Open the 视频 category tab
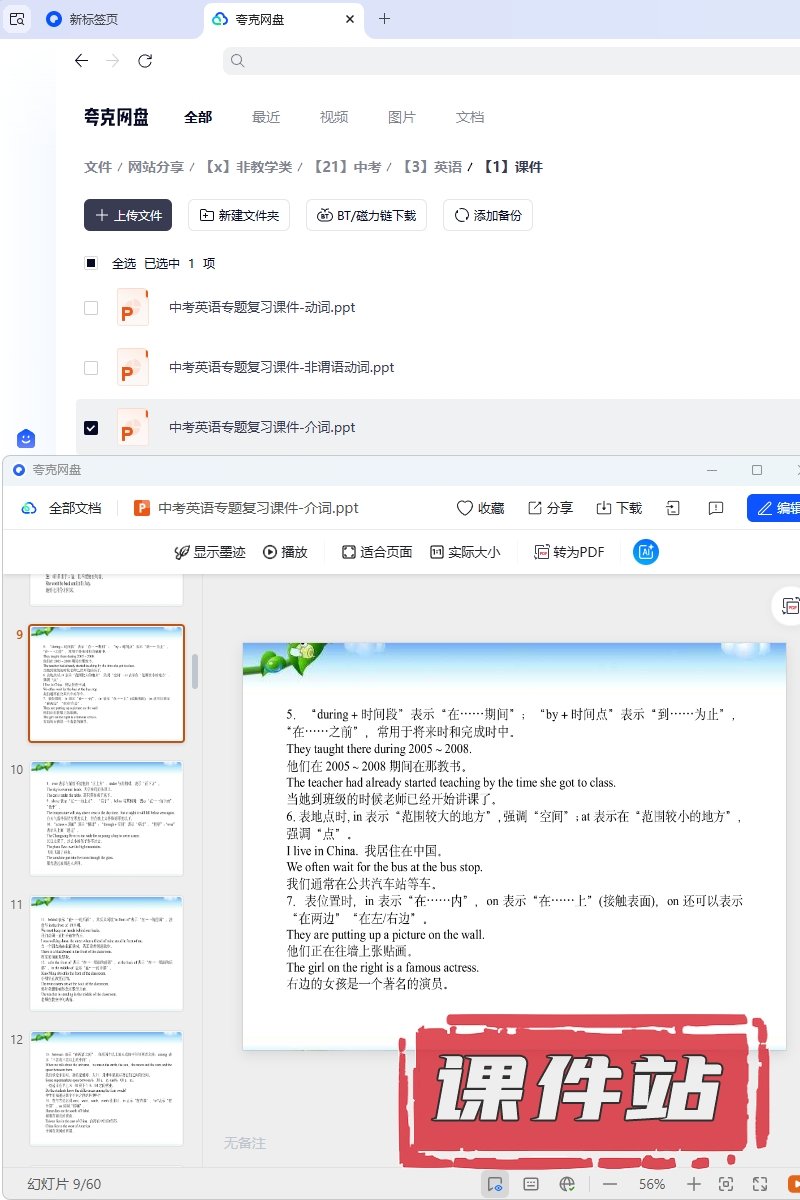The image size is (800, 1200). click(x=334, y=117)
